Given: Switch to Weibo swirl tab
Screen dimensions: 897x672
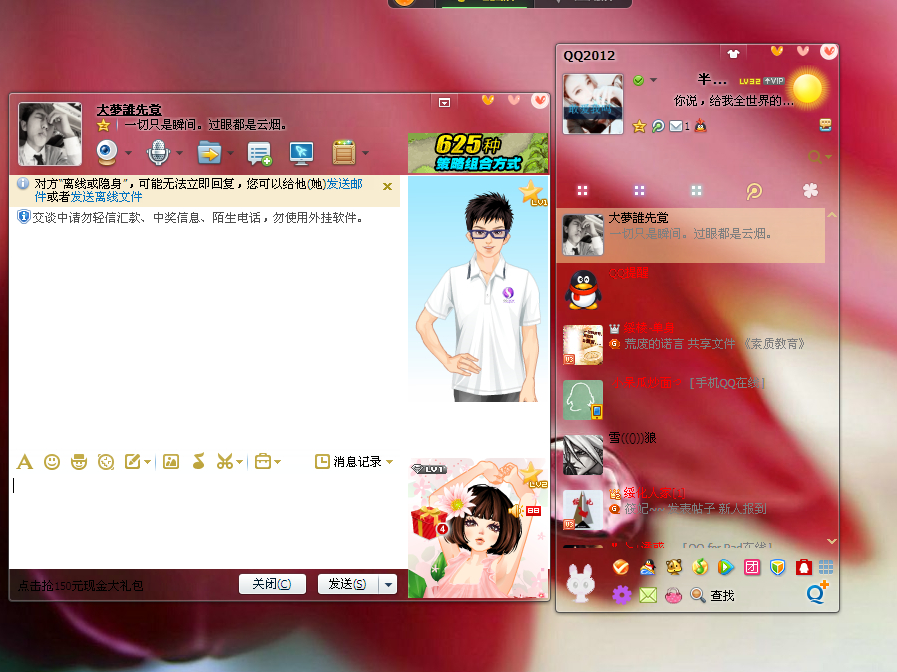Looking at the screenshot, I should [x=754, y=191].
